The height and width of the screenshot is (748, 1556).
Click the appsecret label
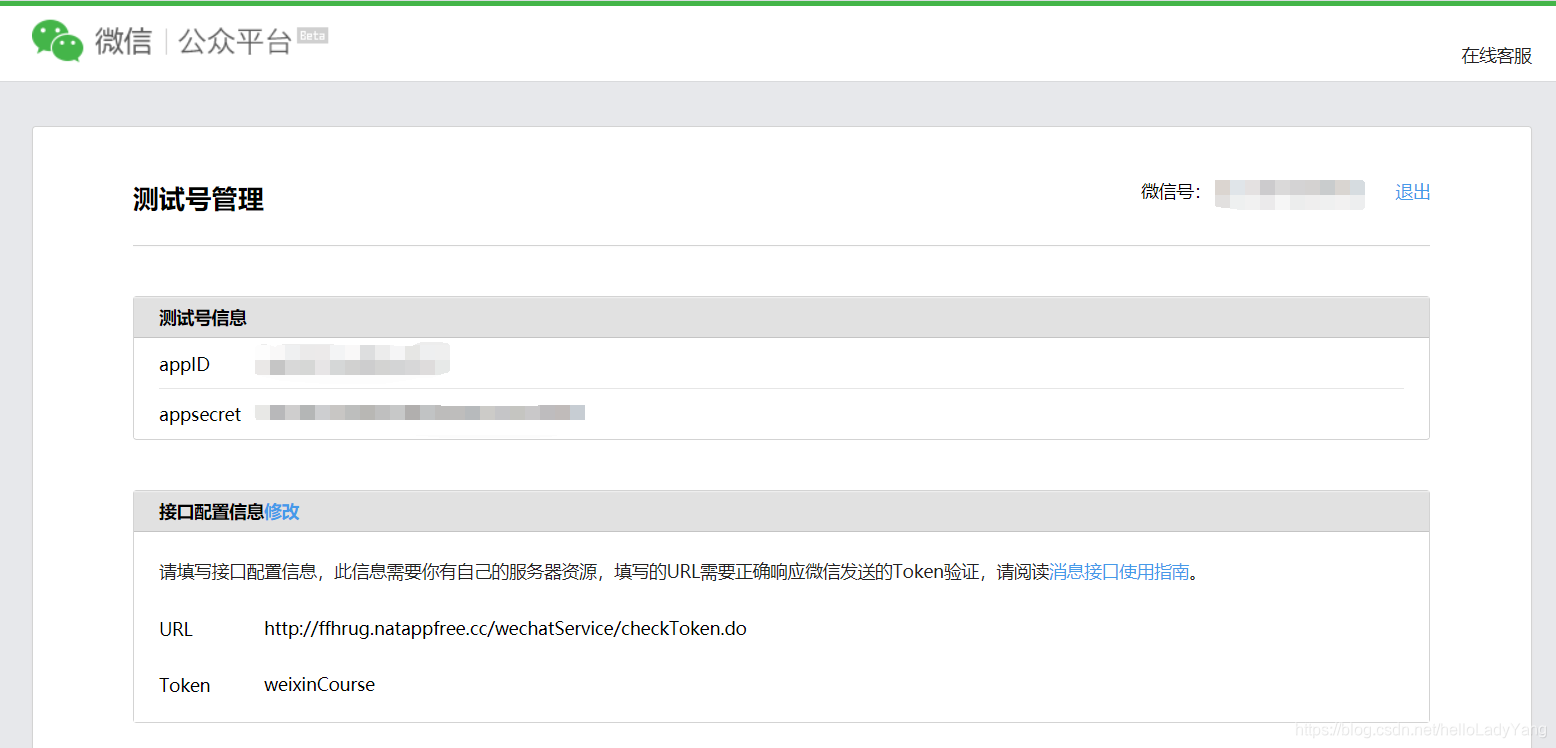pos(200,414)
